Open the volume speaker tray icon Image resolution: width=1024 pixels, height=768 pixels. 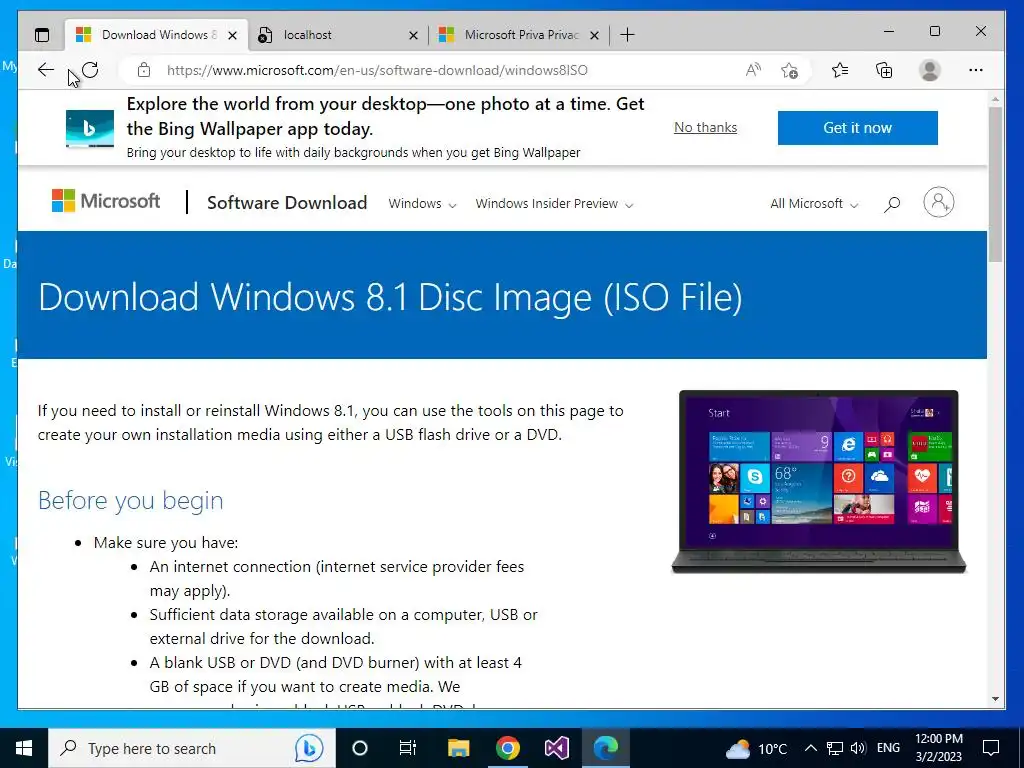click(x=858, y=748)
